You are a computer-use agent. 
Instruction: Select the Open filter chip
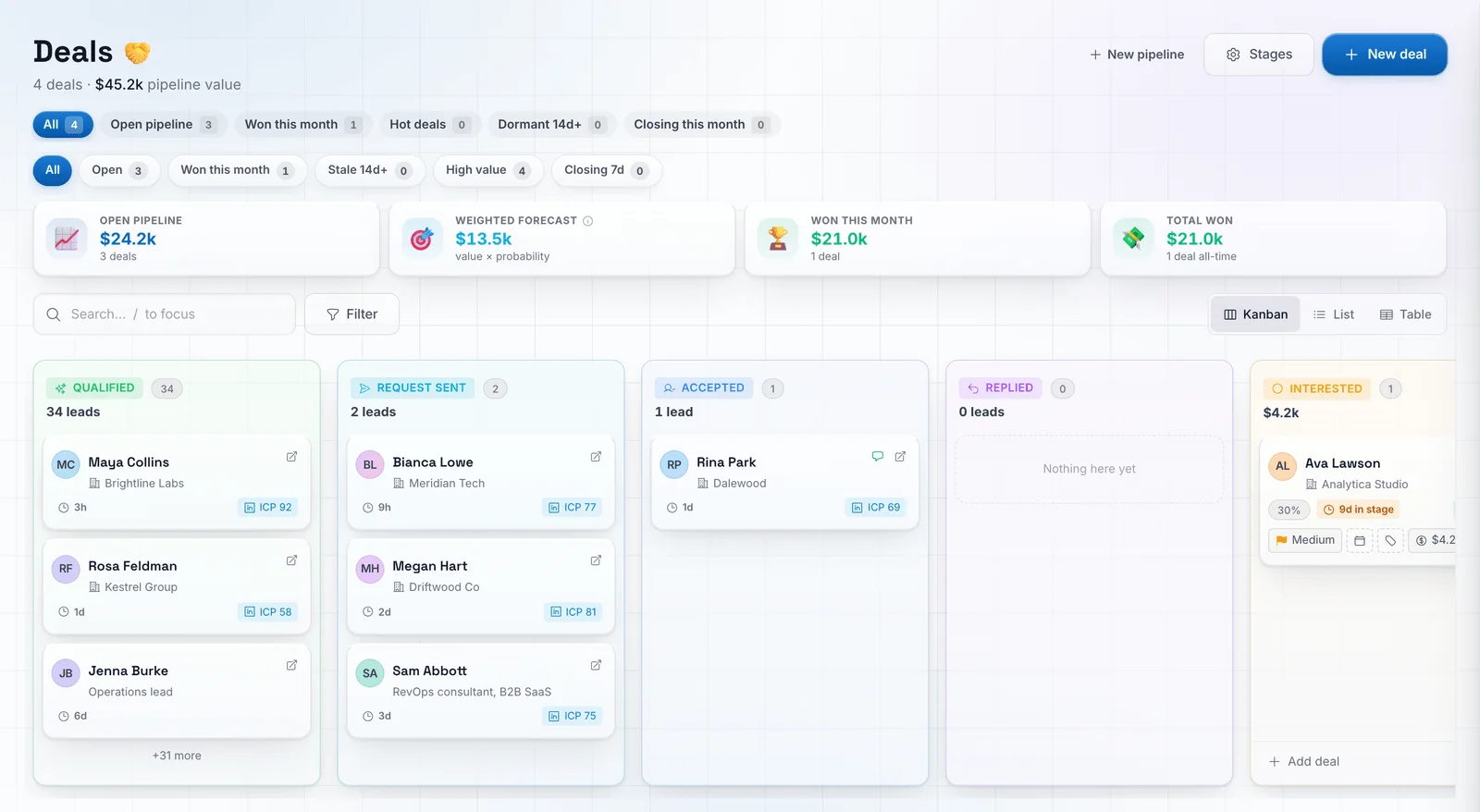pos(119,170)
